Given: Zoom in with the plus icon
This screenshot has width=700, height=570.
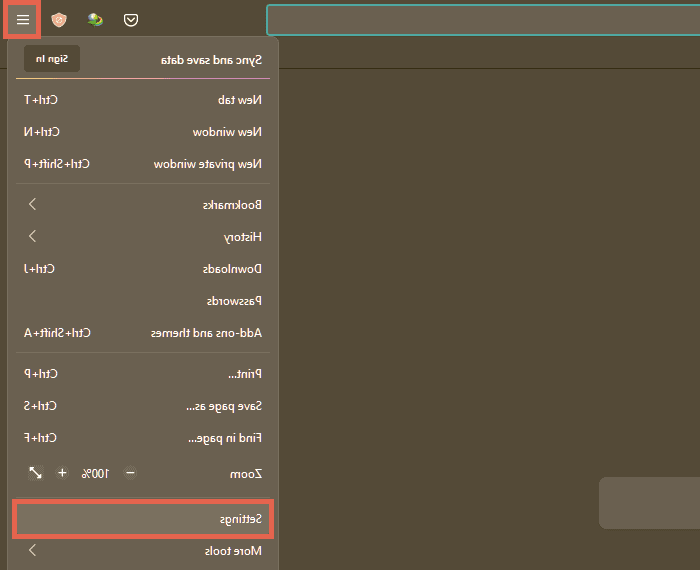Looking at the screenshot, I should [62, 472].
